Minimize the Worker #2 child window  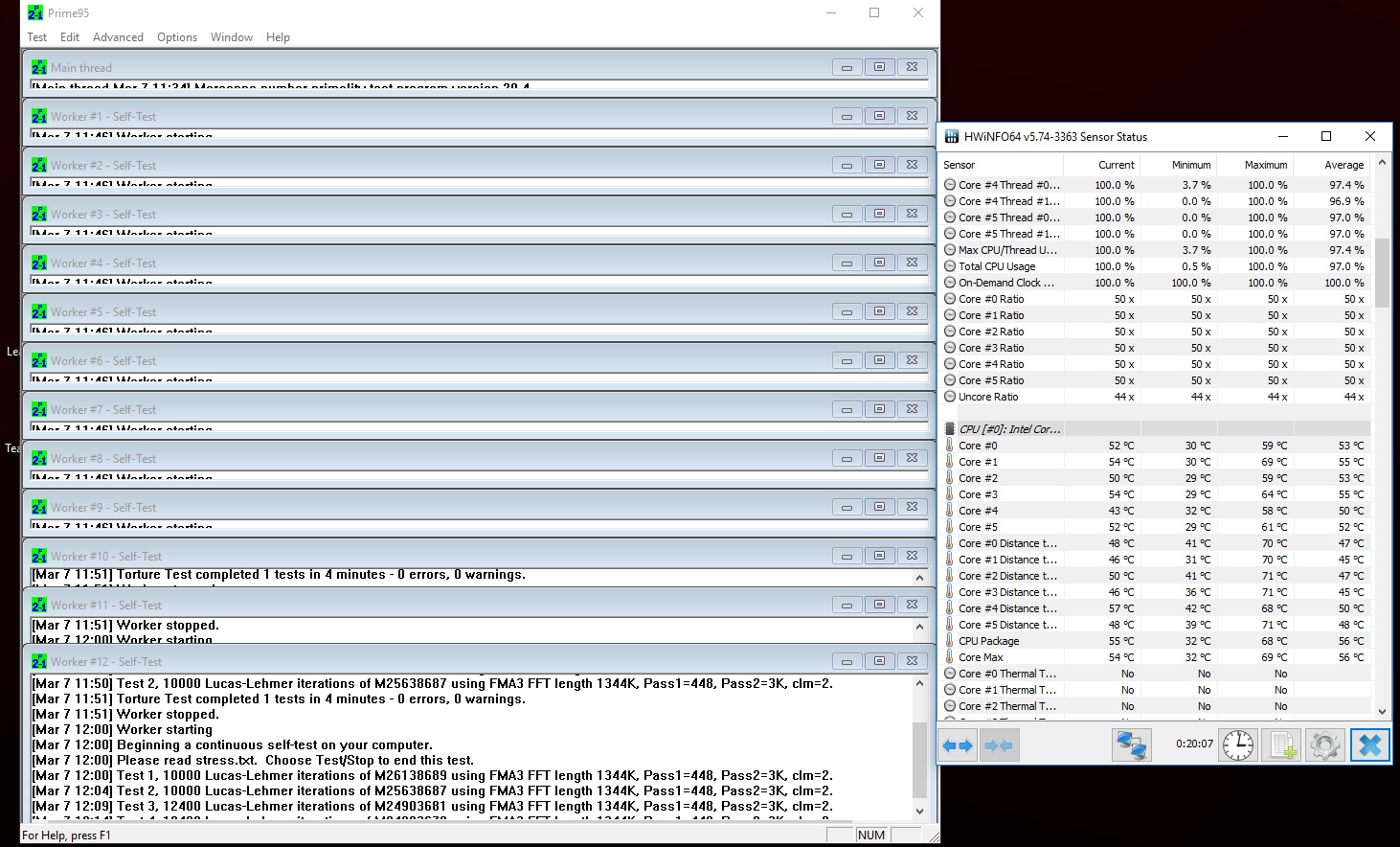[x=847, y=165]
